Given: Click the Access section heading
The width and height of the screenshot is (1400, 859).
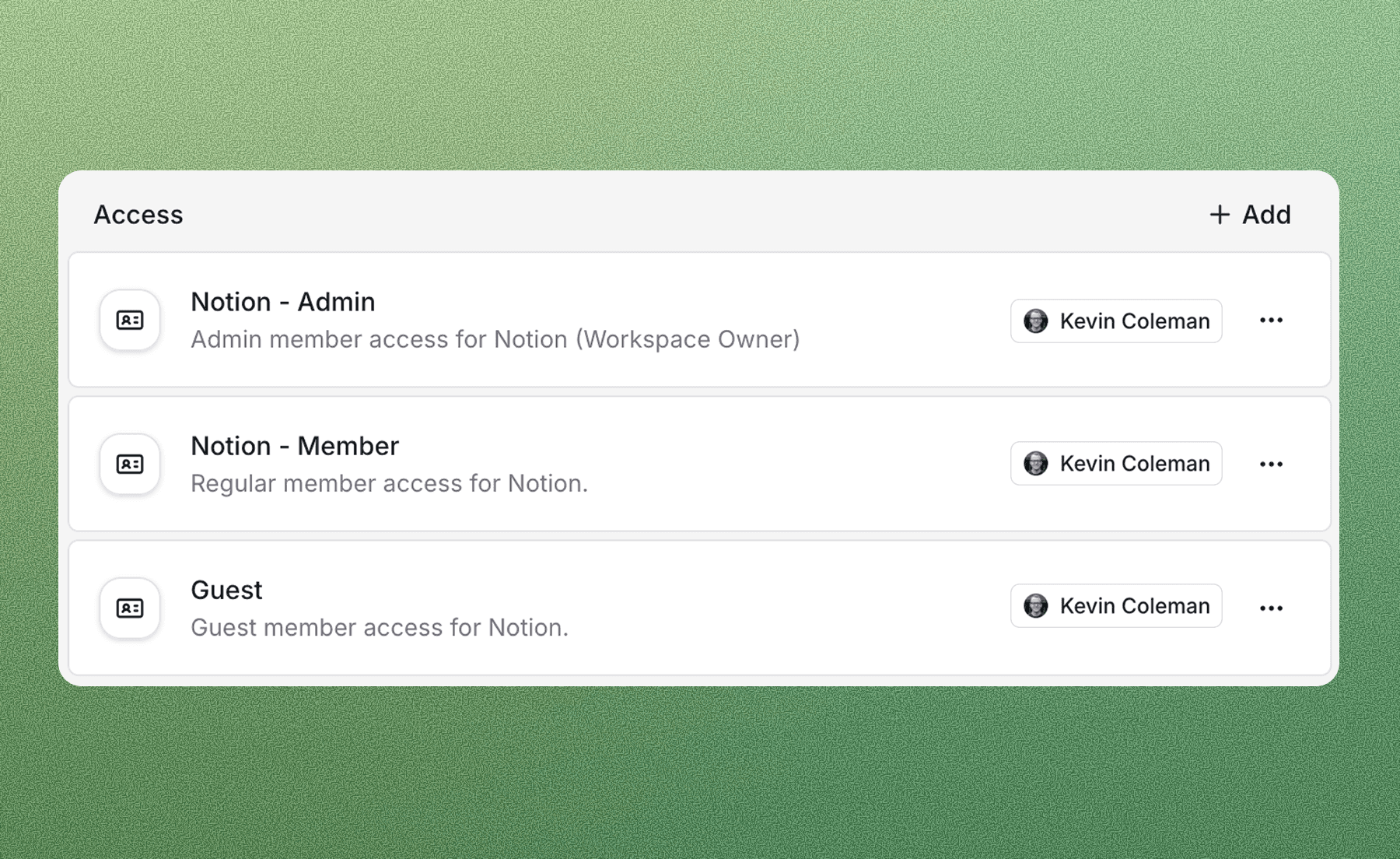Looking at the screenshot, I should [138, 215].
